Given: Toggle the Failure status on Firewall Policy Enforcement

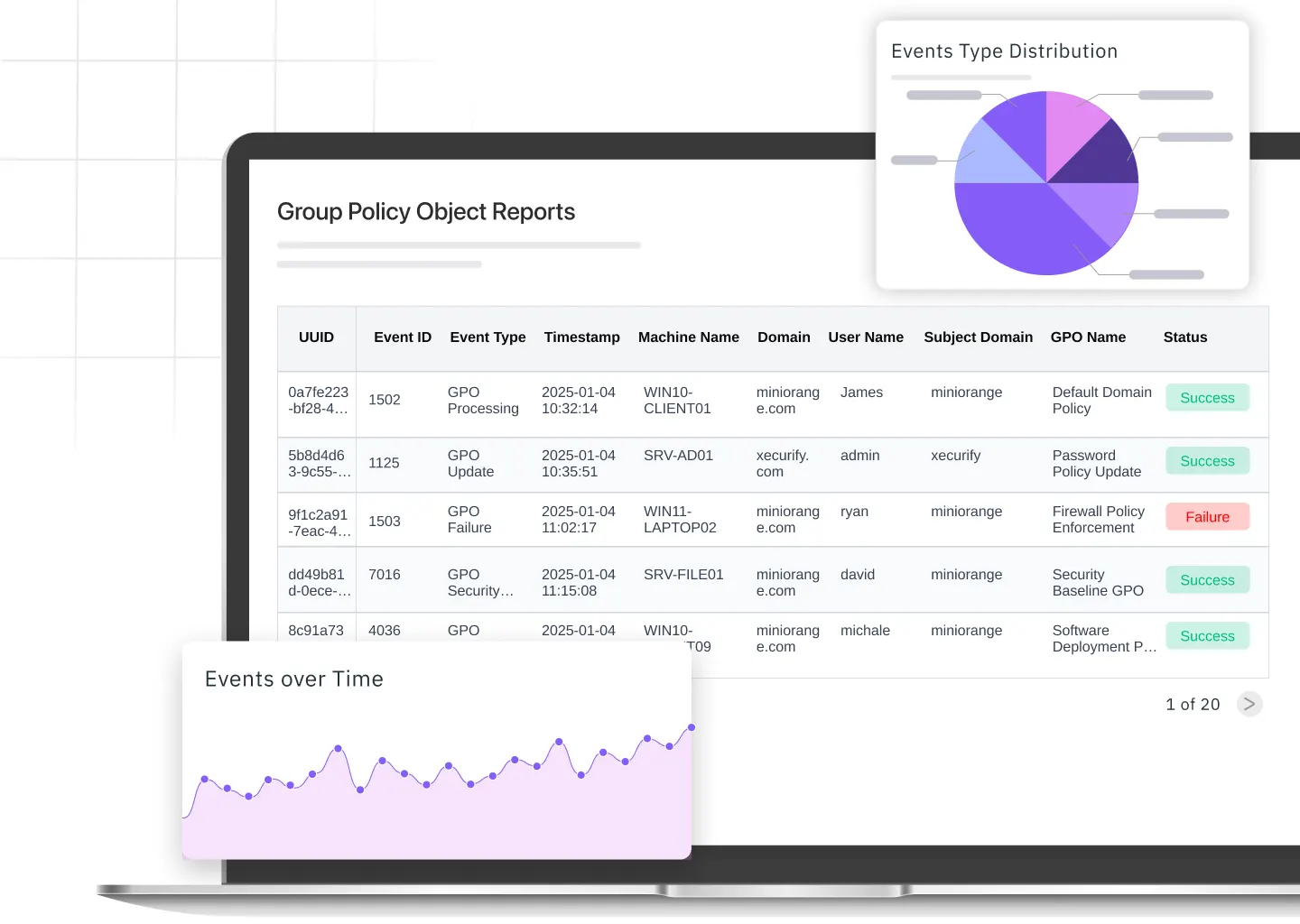Looking at the screenshot, I should pyautogui.click(x=1207, y=516).
